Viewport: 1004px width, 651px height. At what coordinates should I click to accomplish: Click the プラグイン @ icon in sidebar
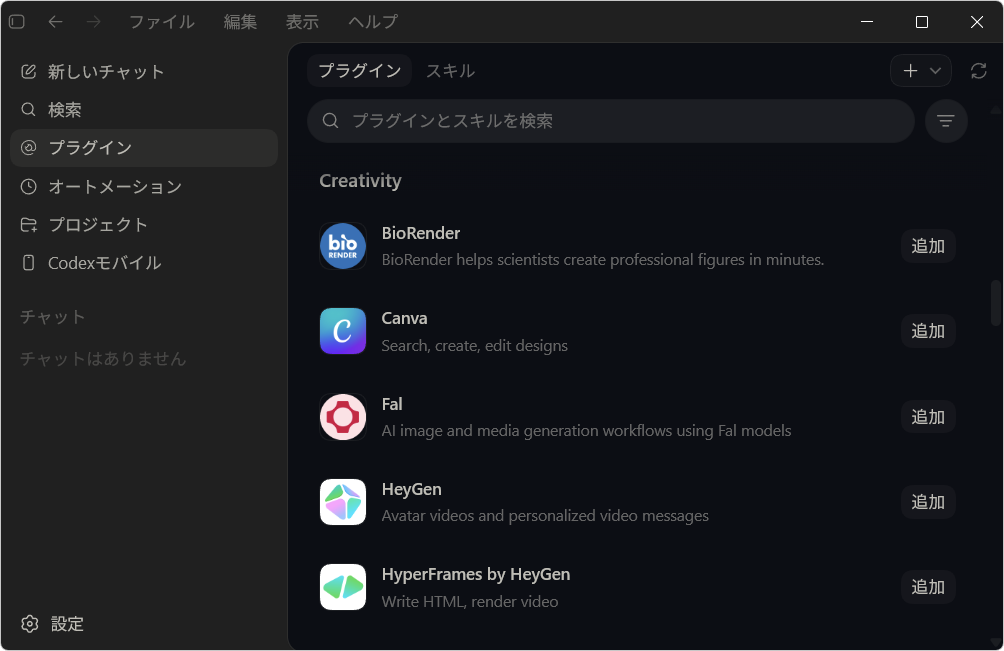(28, 148)
